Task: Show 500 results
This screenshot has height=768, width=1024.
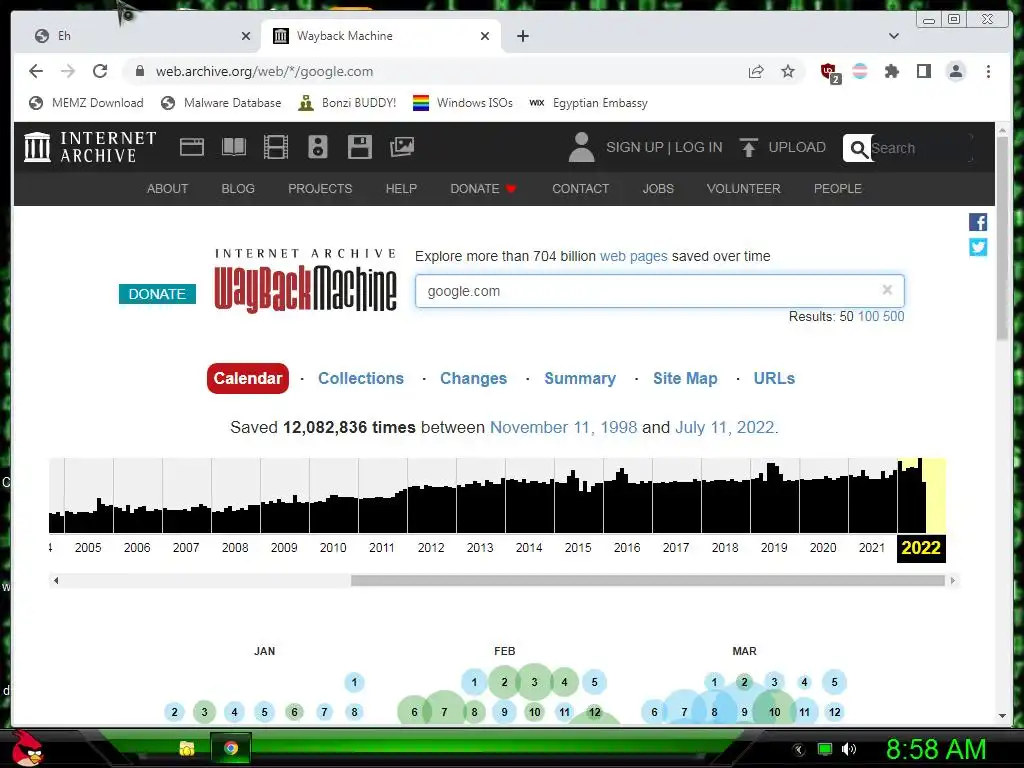Action: point(893,317)
